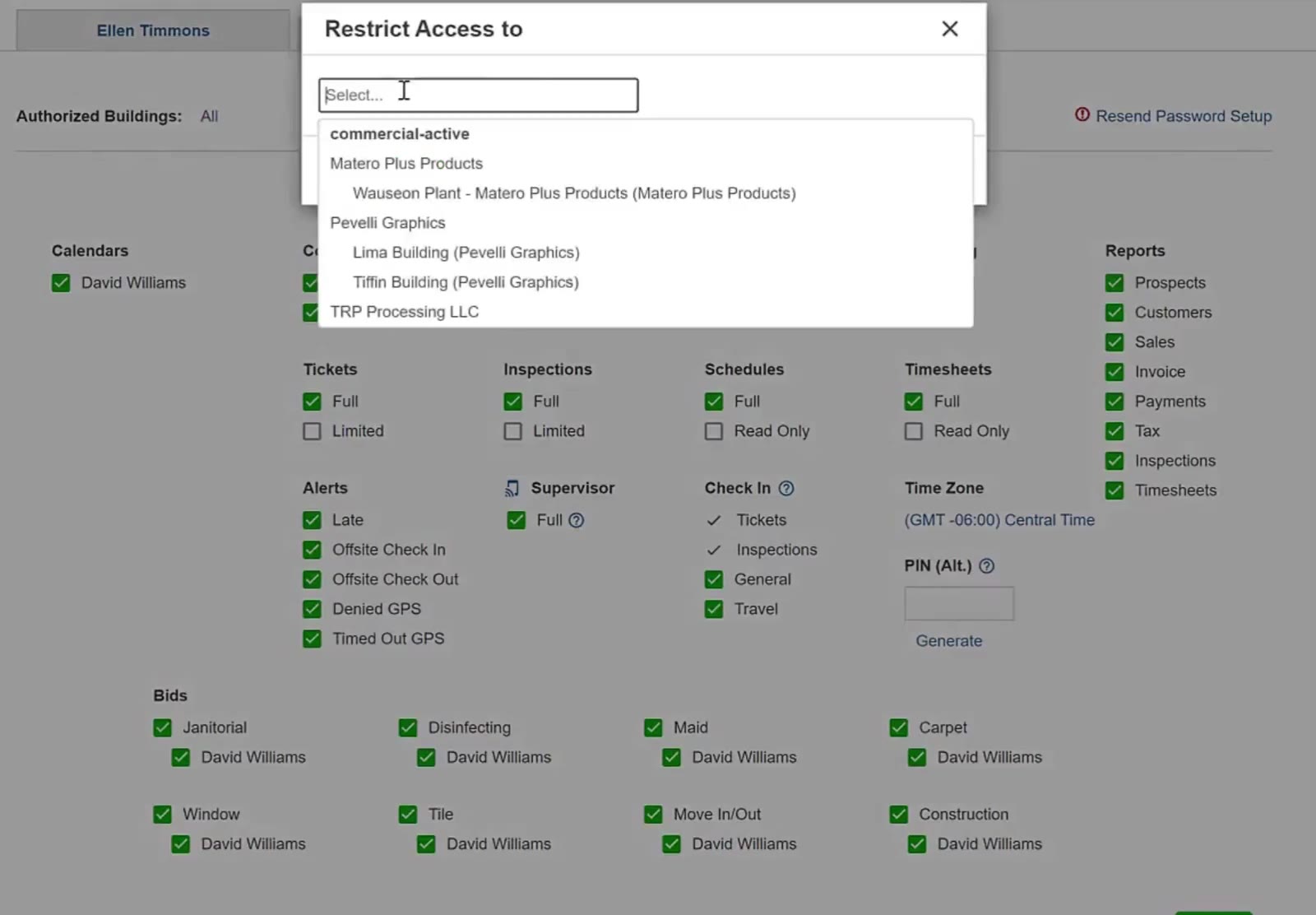Viewport: 1316px width, 915px height.
Task: Close the Restrict Access to dialog
Action: pos(950,29)
